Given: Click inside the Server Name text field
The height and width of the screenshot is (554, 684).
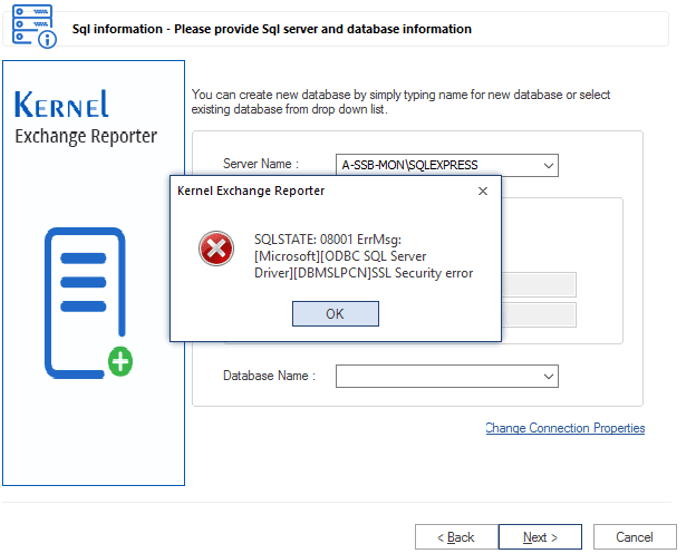Looking at the screenshot, I should coord(435,165).
